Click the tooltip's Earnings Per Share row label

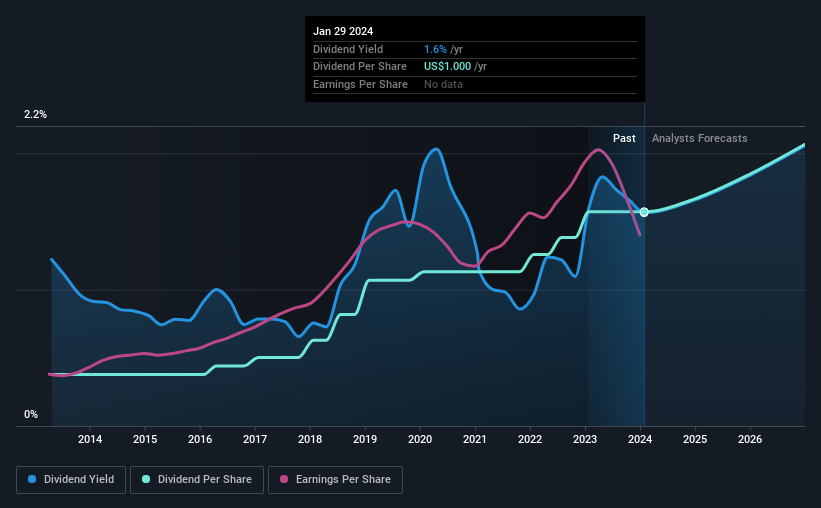(360, 84)
